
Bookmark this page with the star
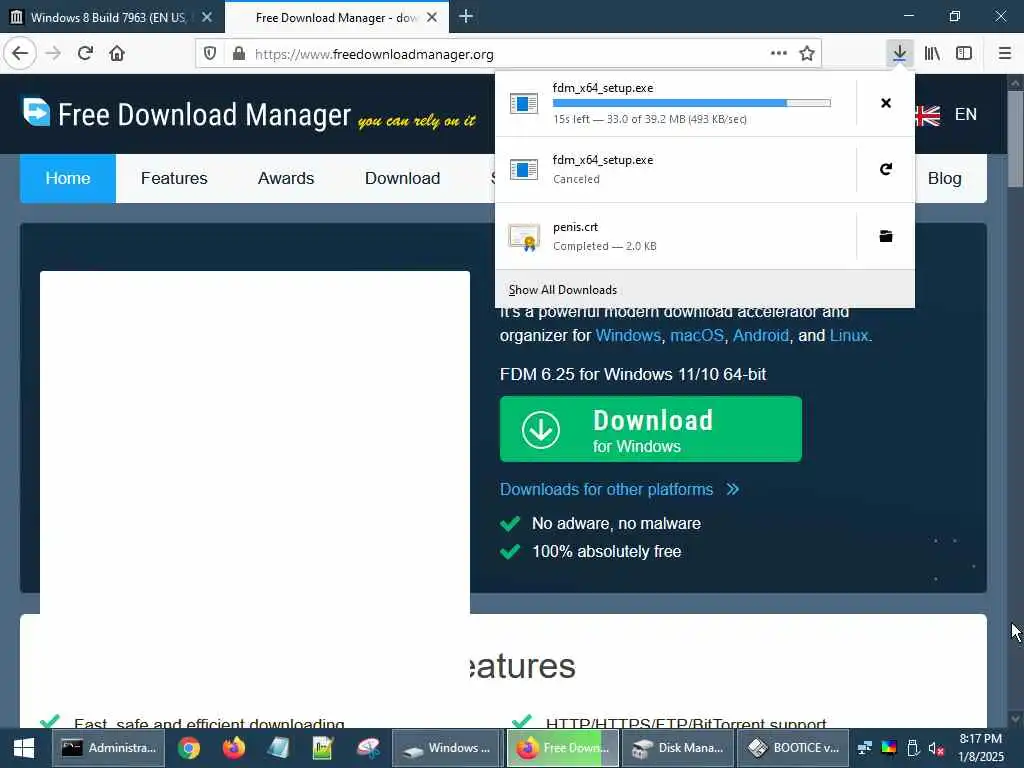click(x=807, y=54)
